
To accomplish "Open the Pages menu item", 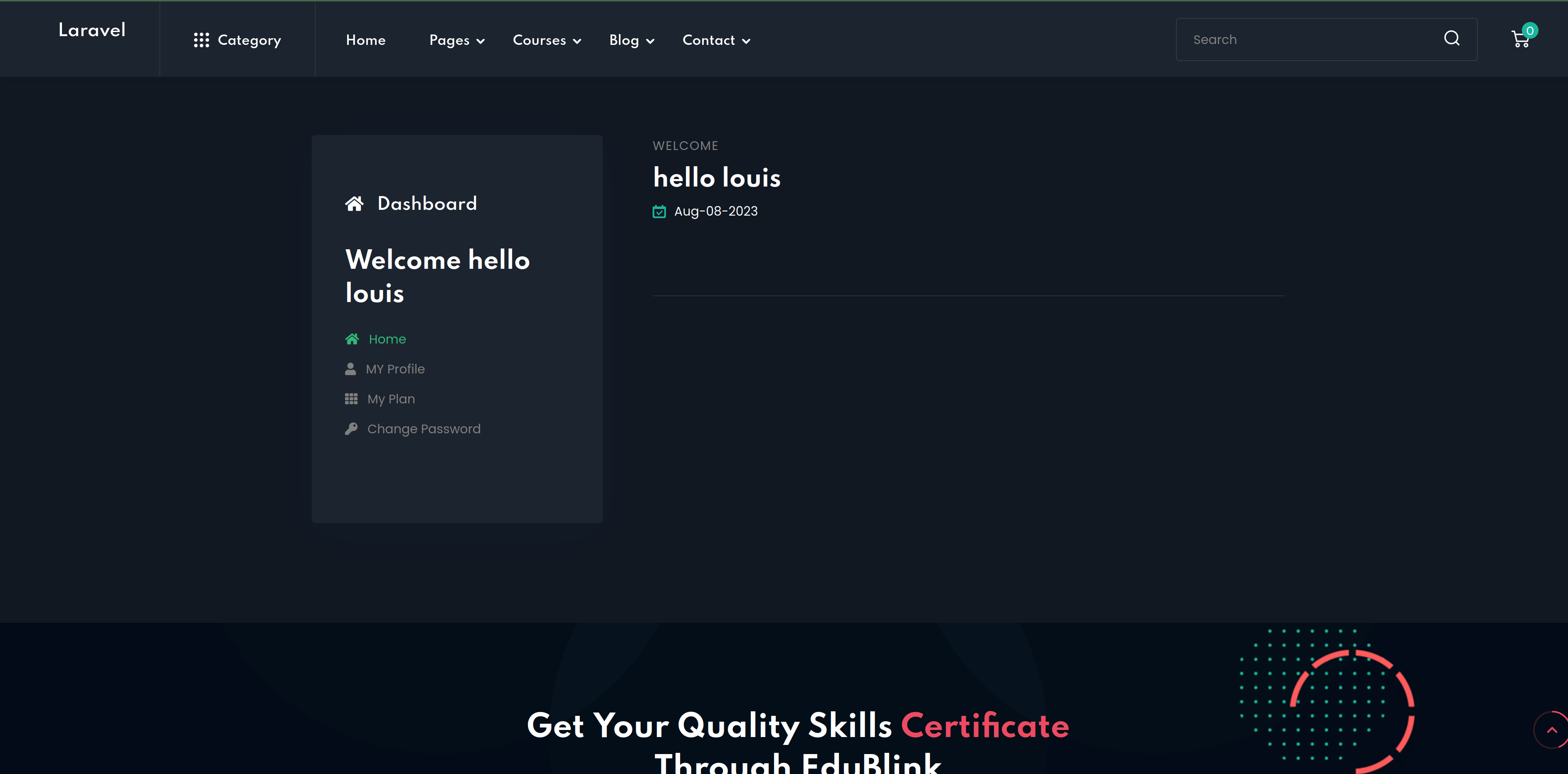I will [x=449, y=40].
